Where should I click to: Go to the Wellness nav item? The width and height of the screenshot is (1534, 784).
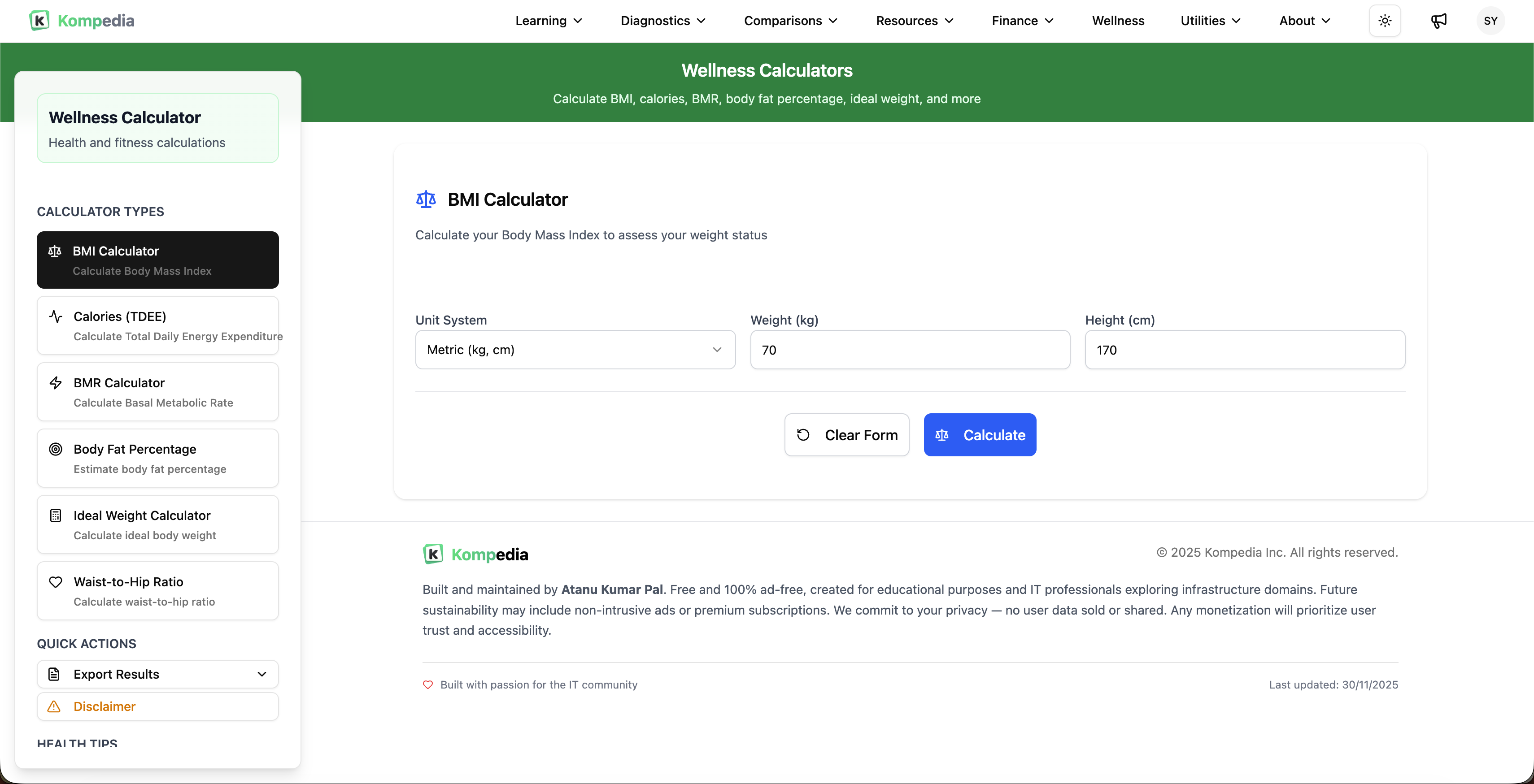point(1118,21)
